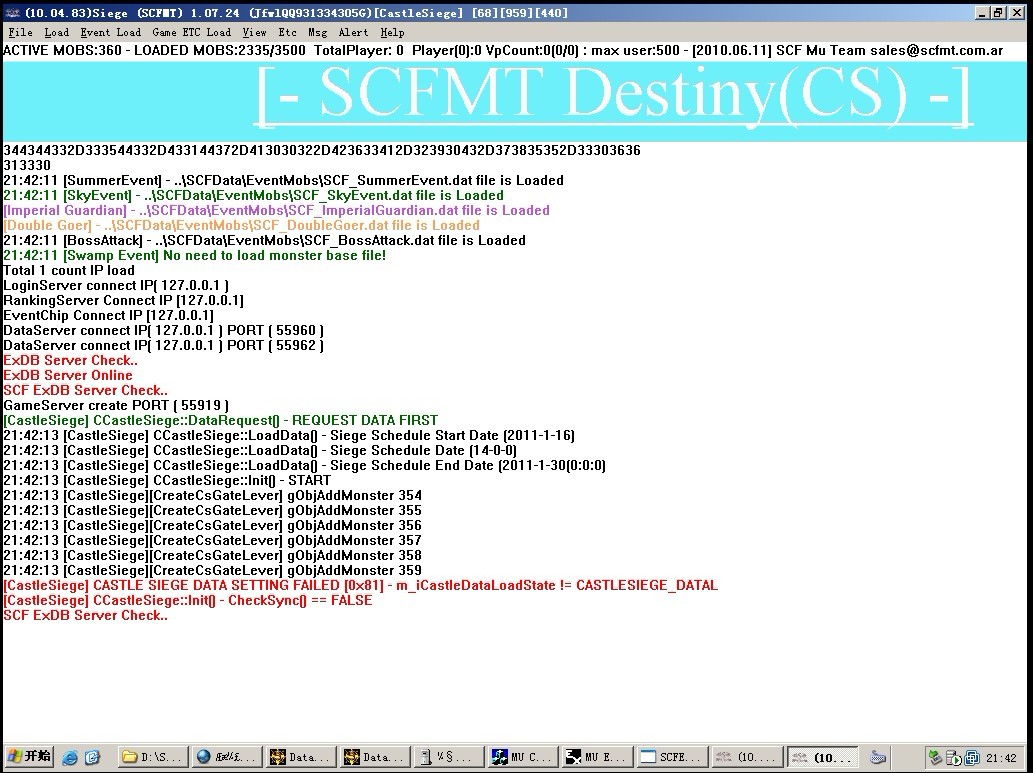Open the Msg menu

[317, 32]
